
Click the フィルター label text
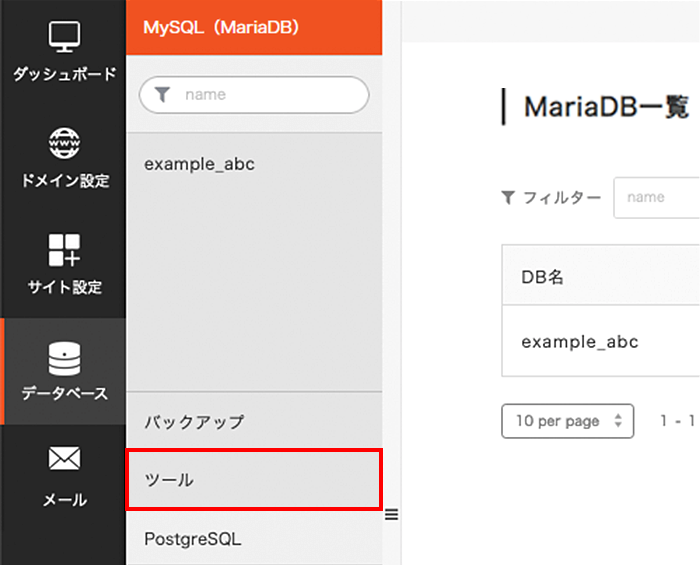click(x=562, y=197)
